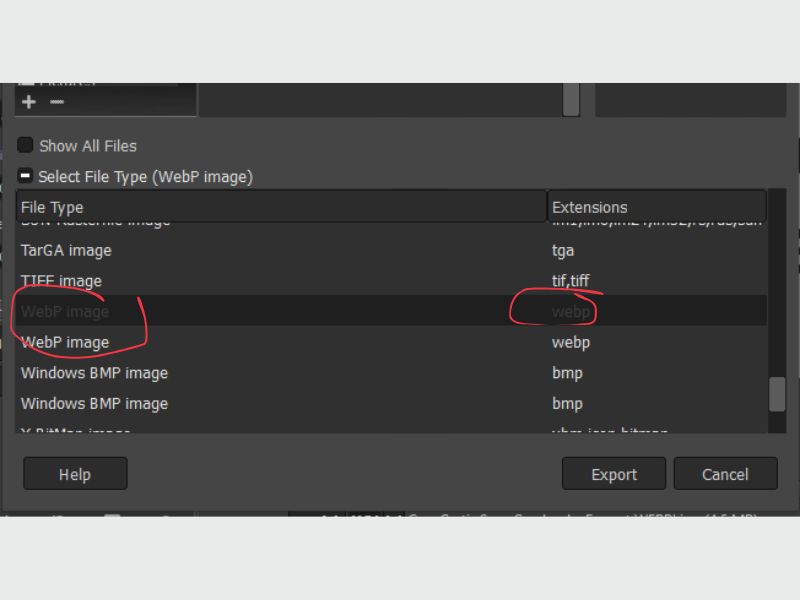Select the partially visible X BitMap image row
The image size is (800, 600).
(x=76, y=430)
